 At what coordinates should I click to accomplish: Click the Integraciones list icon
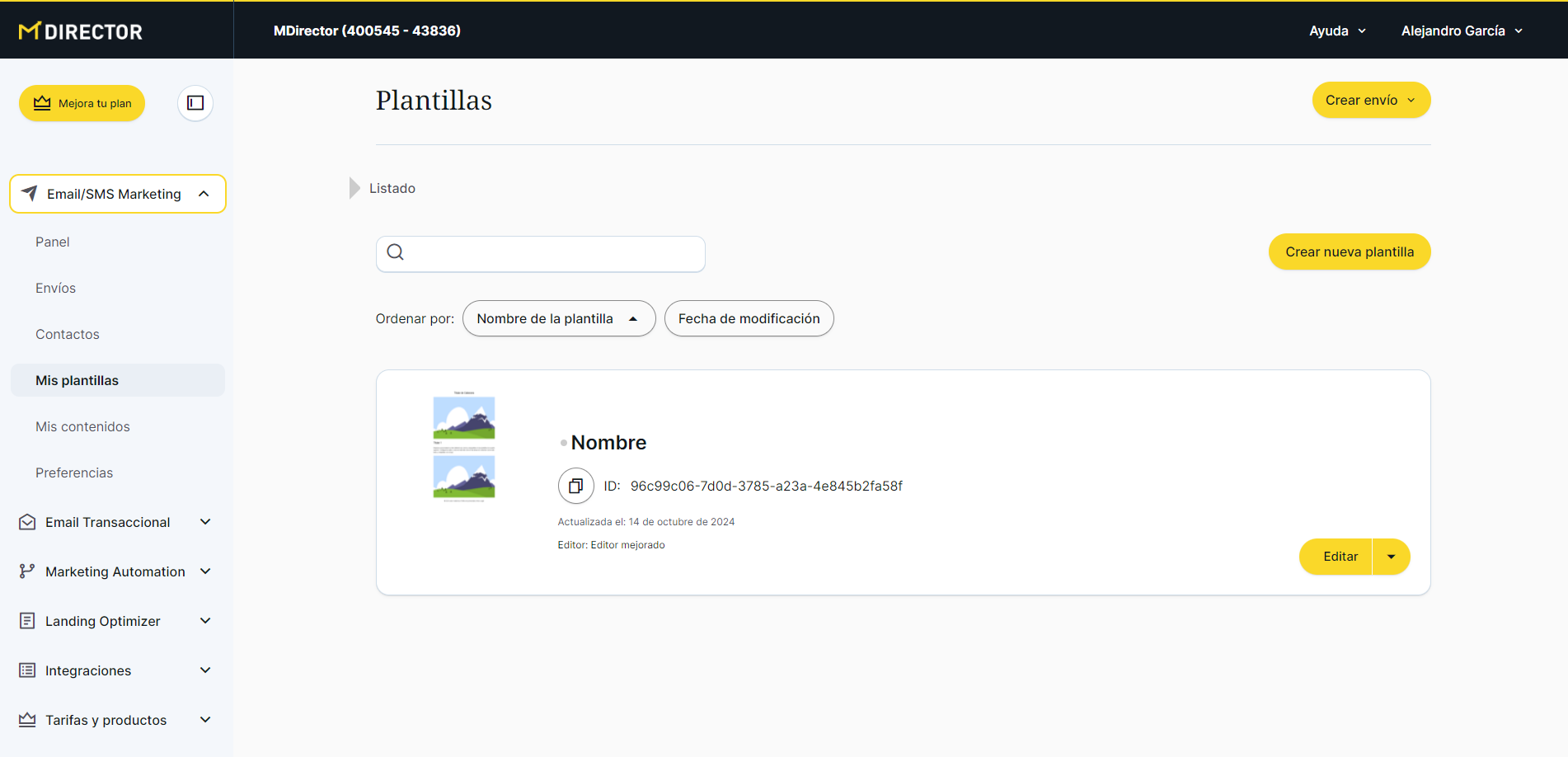[27, 670]
